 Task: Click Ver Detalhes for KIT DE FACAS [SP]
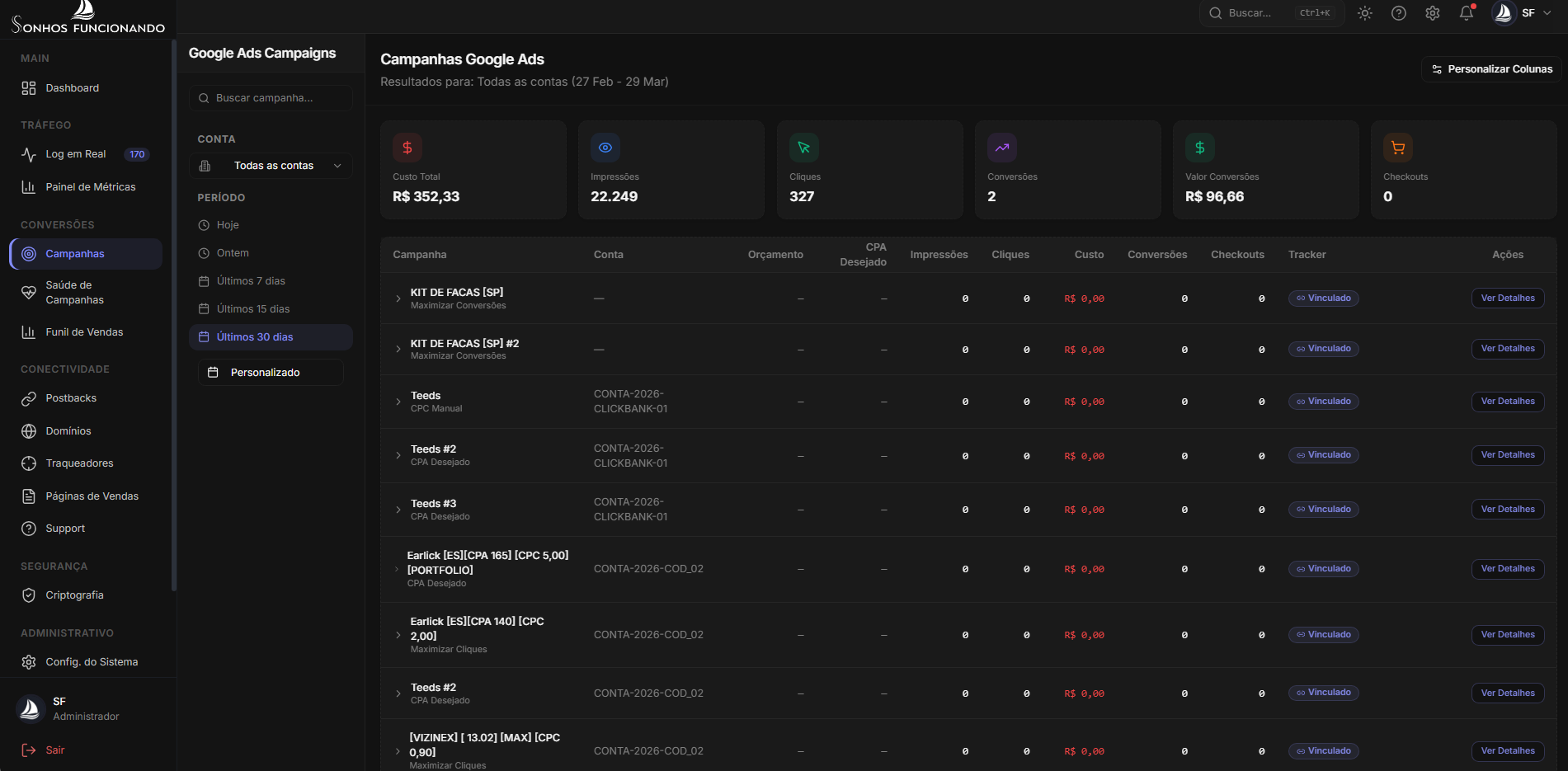(1508, 299)
